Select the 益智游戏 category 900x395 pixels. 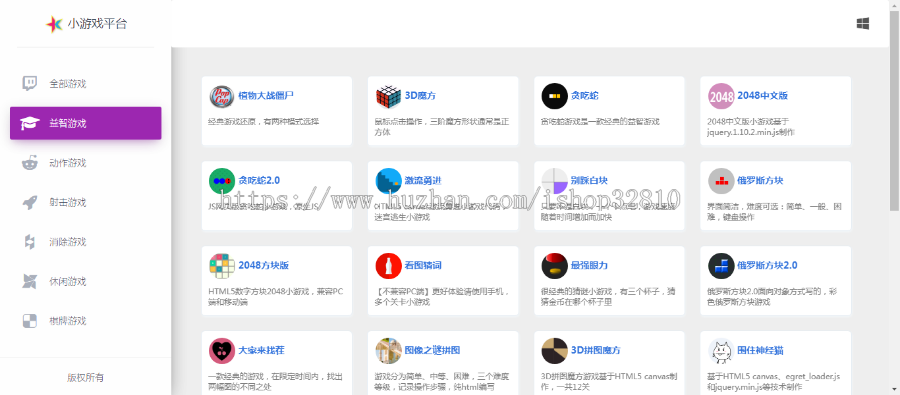(86, 123)
